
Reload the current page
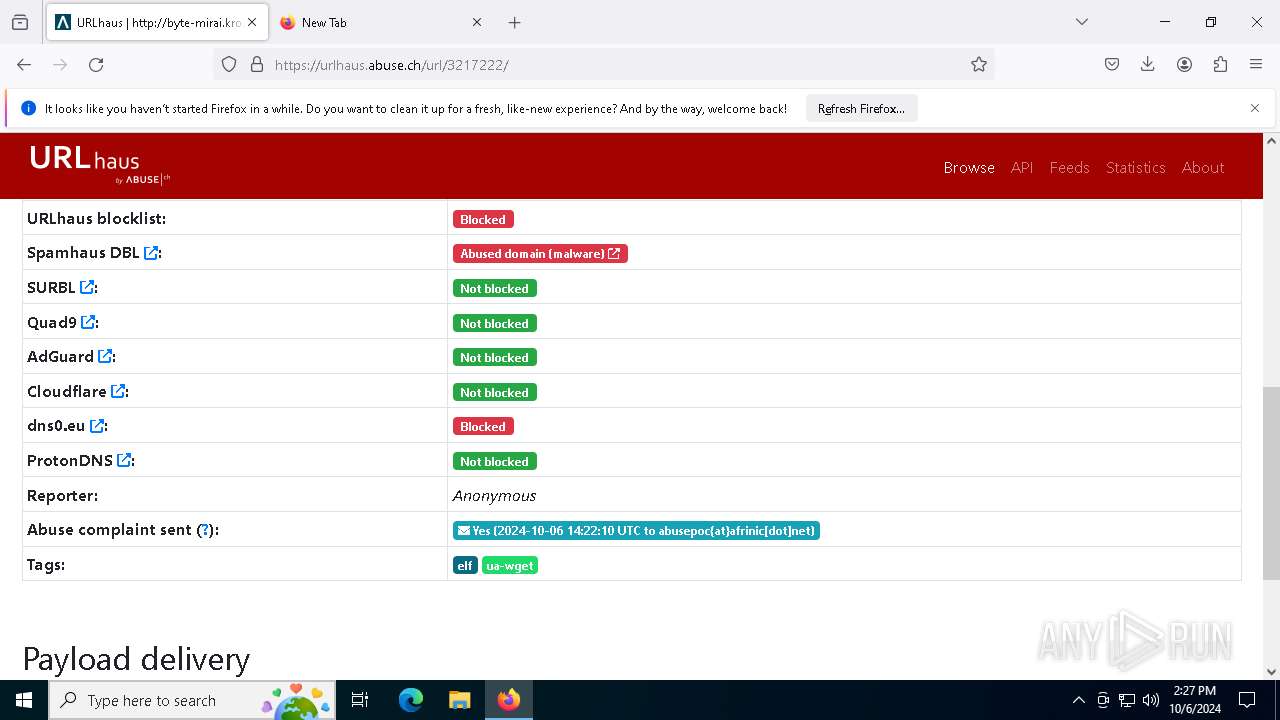coord(96,64)
